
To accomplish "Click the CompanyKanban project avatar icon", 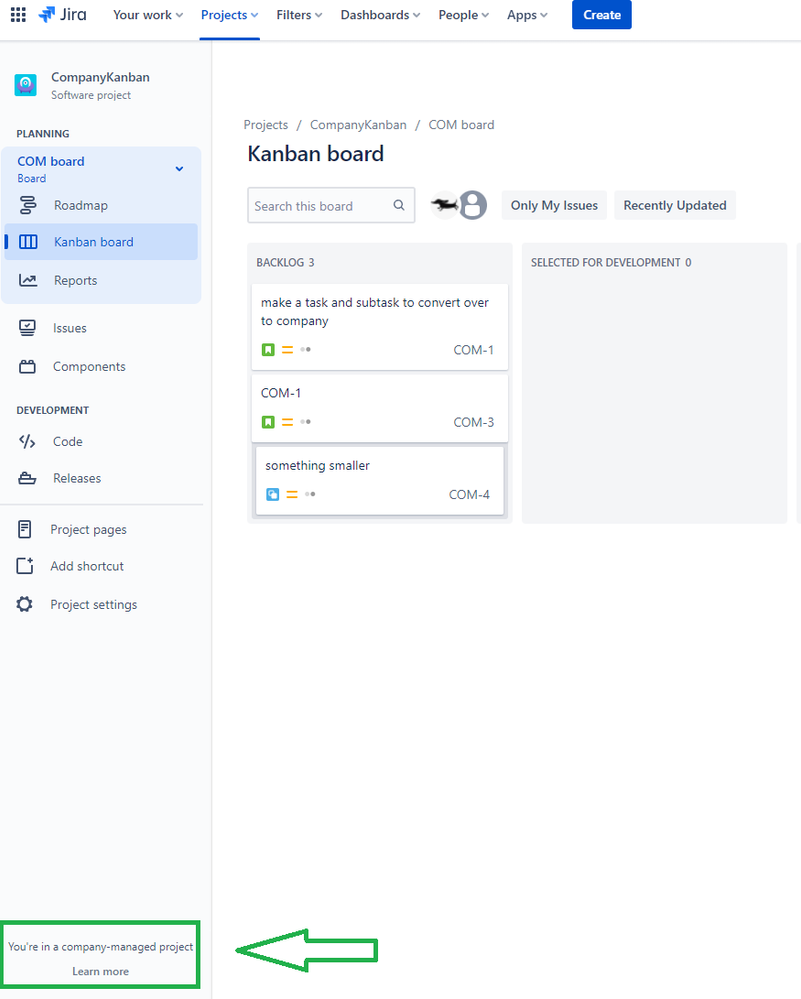I will pyautogui.click(x=25, y=85).
